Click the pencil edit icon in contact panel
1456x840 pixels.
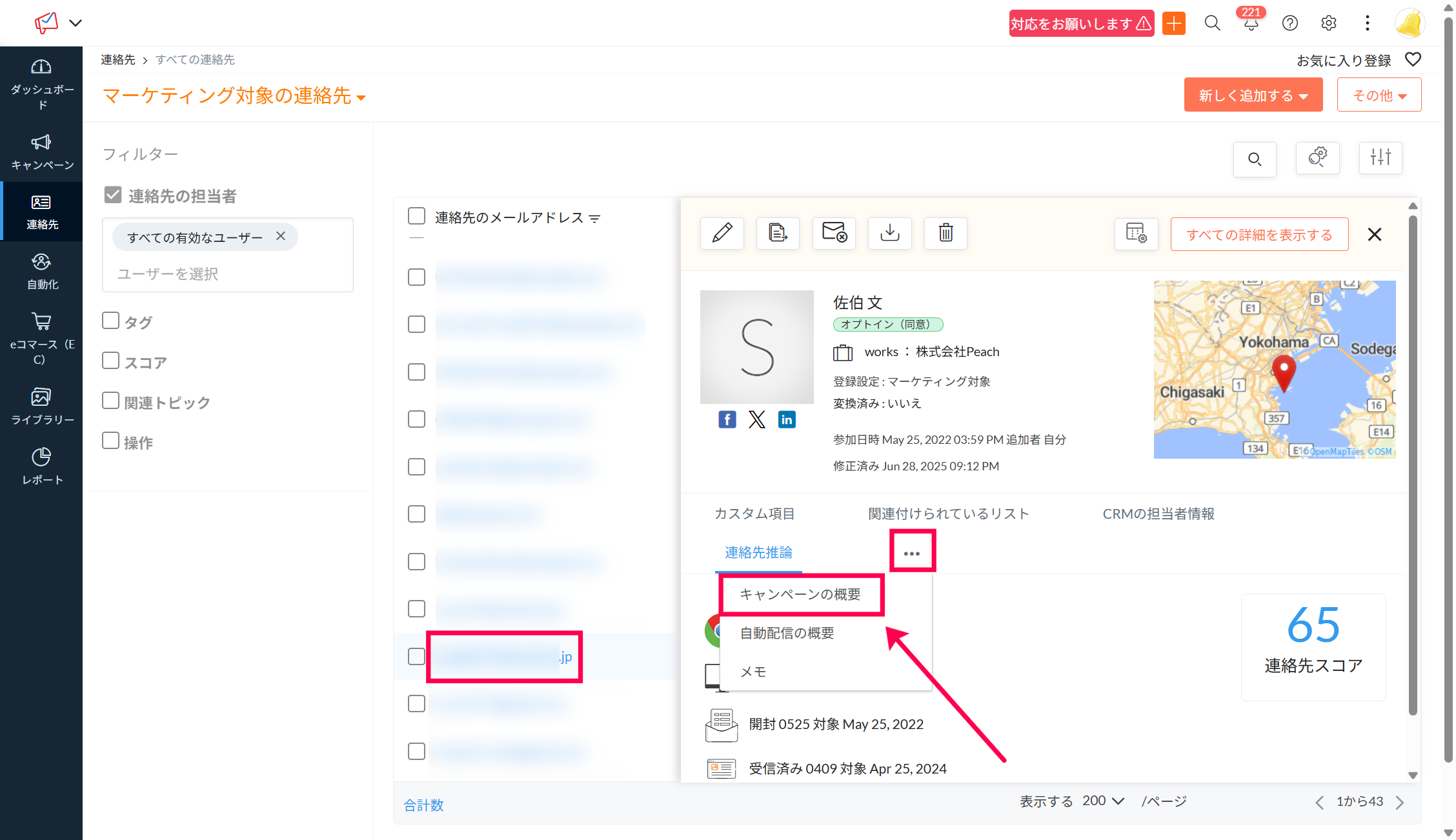pyautogui.click(x=722, y=233)
